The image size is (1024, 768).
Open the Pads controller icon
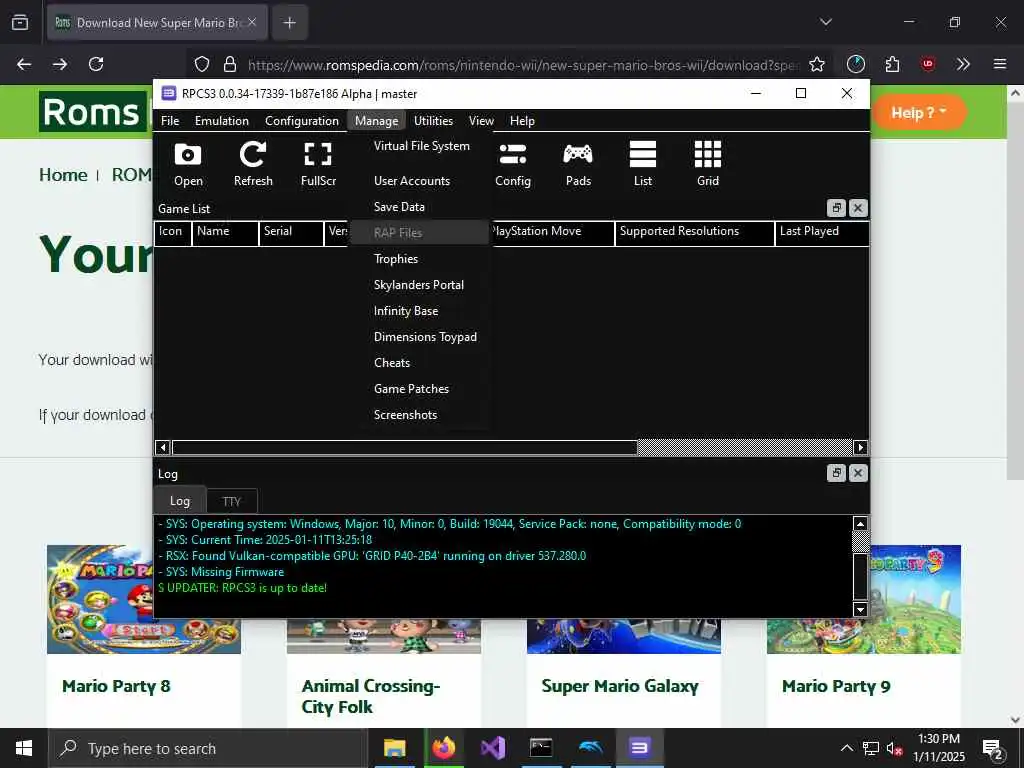click(578, 165)
